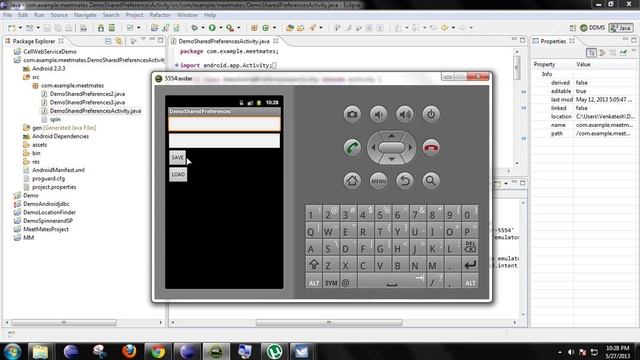Click the emulator camera button

[352, 114]
